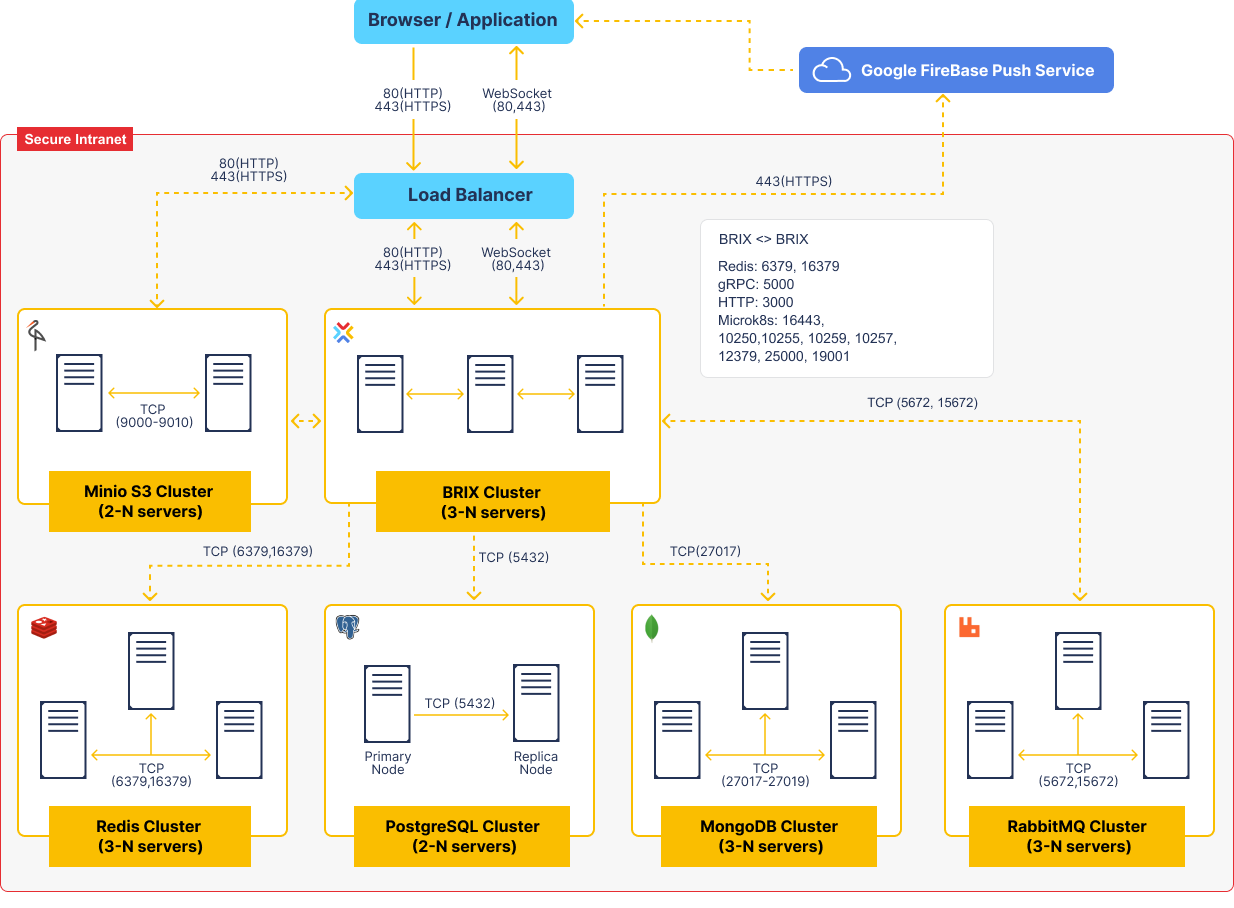Image resolution: width=1234 pixels, height=908 pixels.
Task: Click the yellow RabbitMQ Cluster banner
Action: [x=1076, y=837]
